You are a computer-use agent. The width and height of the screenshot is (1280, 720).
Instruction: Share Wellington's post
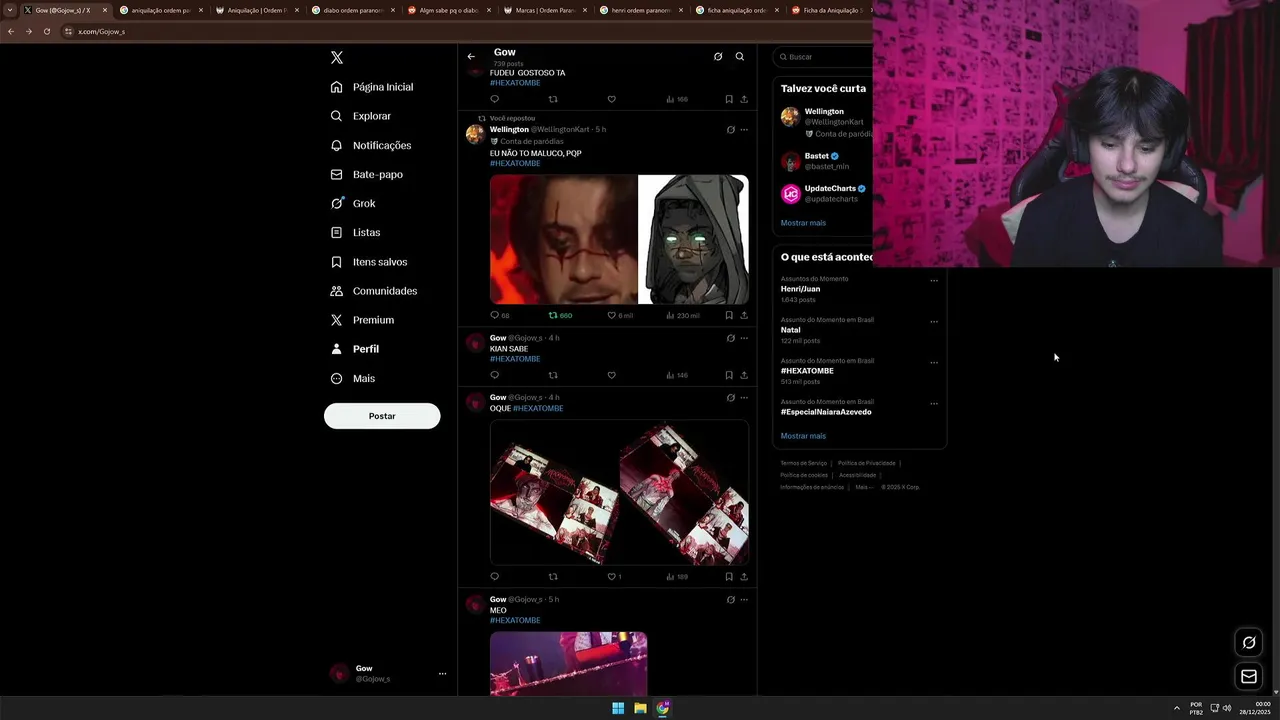click(744, 315)
